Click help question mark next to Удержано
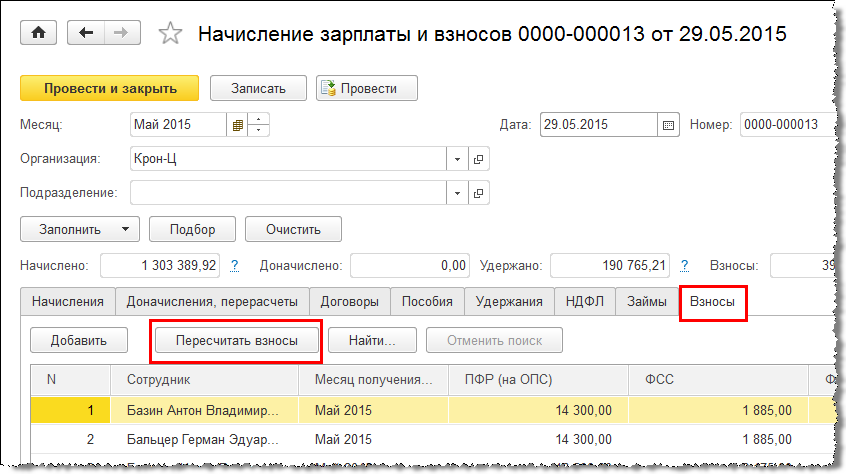Viewport: 846px width, 474px height. (x=685, y=266)
